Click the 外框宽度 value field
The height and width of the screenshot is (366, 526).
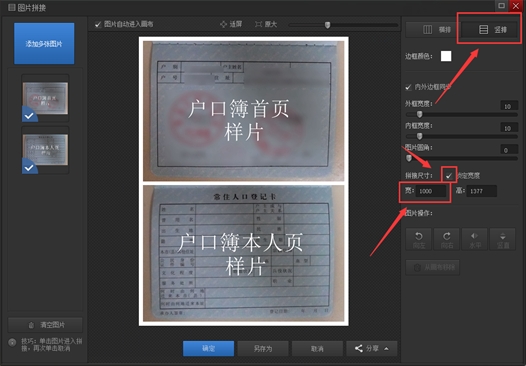509,106
